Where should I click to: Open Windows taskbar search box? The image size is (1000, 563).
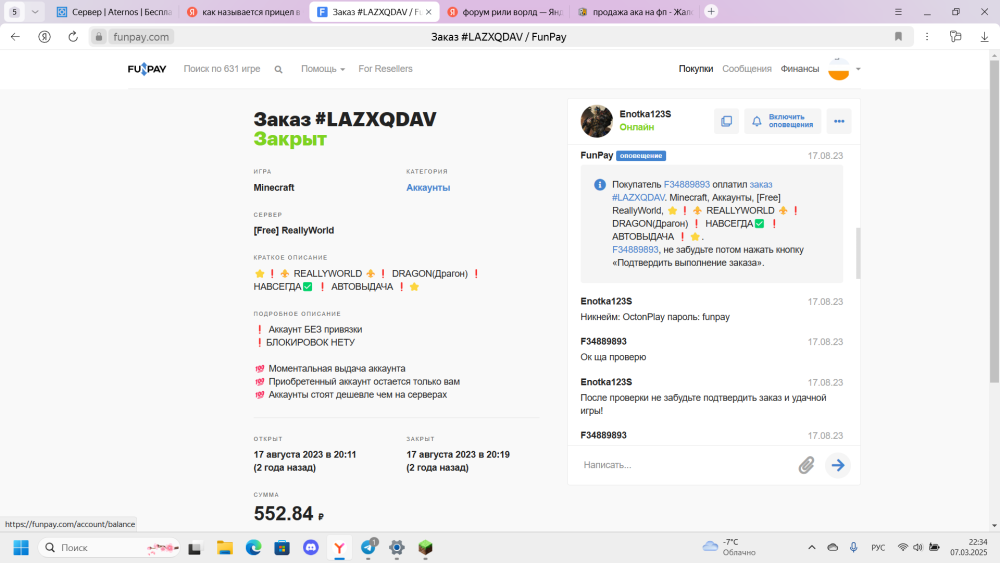[110, 548]
